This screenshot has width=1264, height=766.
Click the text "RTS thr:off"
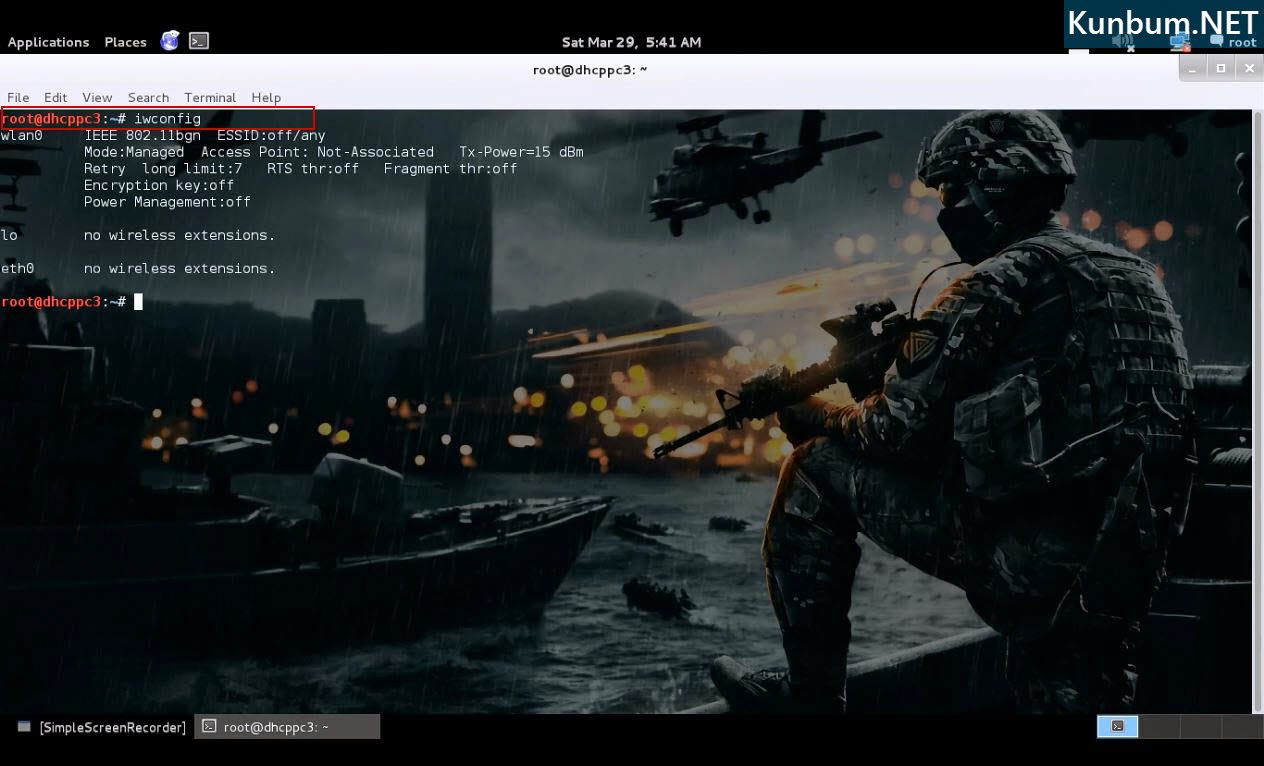(313, 168)
